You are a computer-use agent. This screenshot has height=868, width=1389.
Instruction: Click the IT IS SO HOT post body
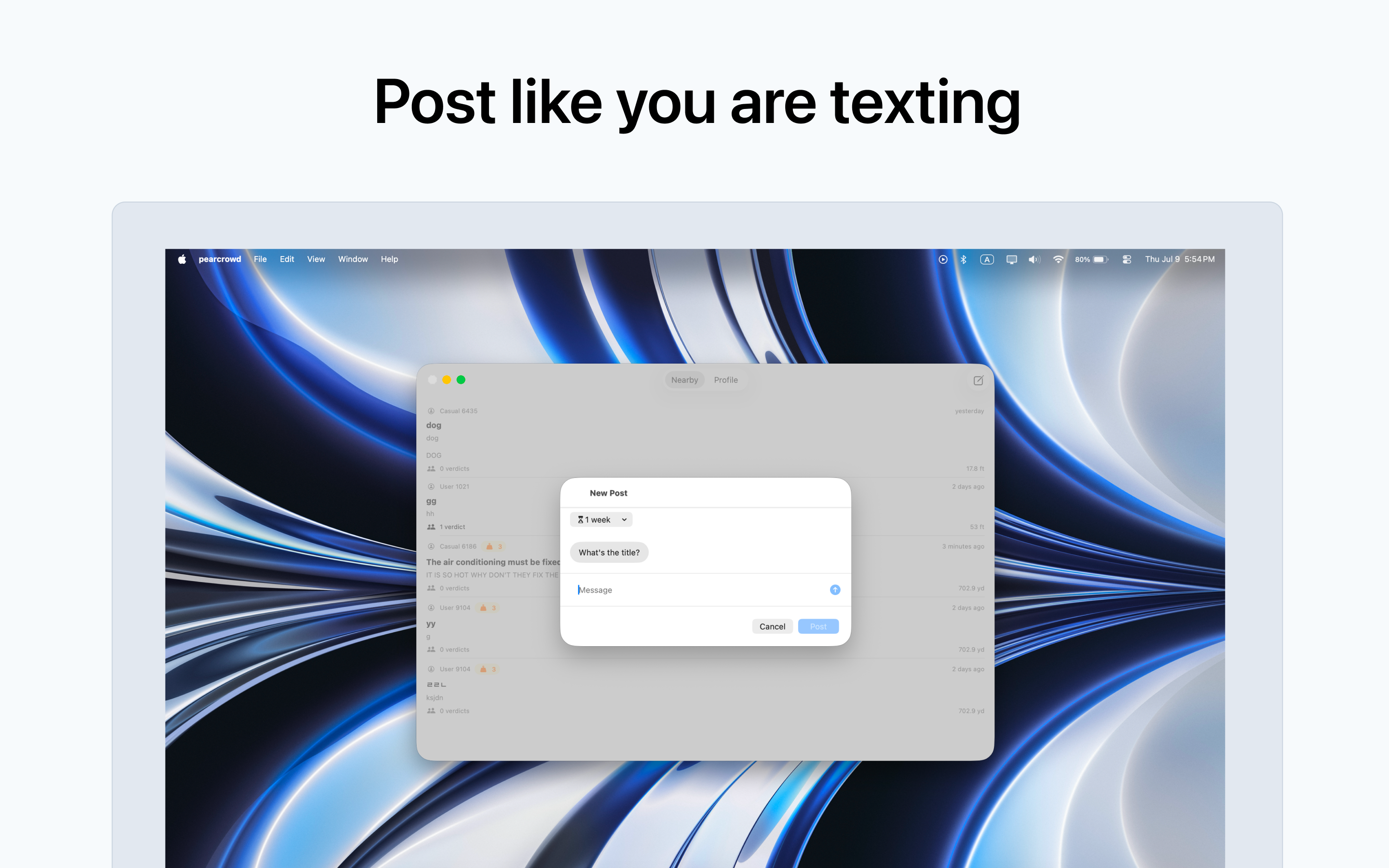pyautogui.click(x=492, y=575)
